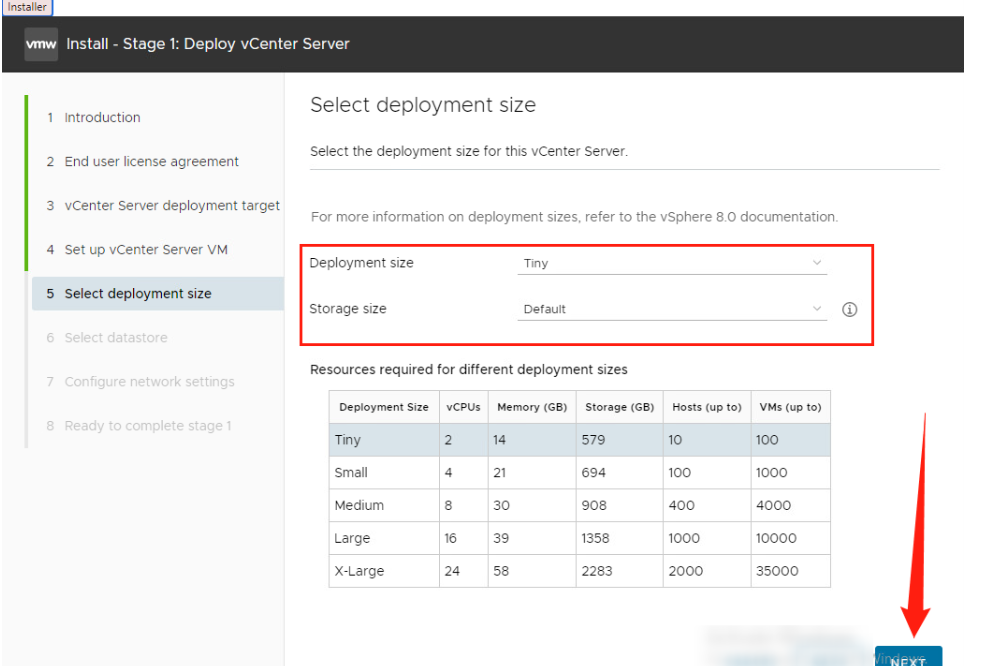Screen dimensions: 982x666
Task: Click the Storage size info icon
Action: (x=849, y=309)
